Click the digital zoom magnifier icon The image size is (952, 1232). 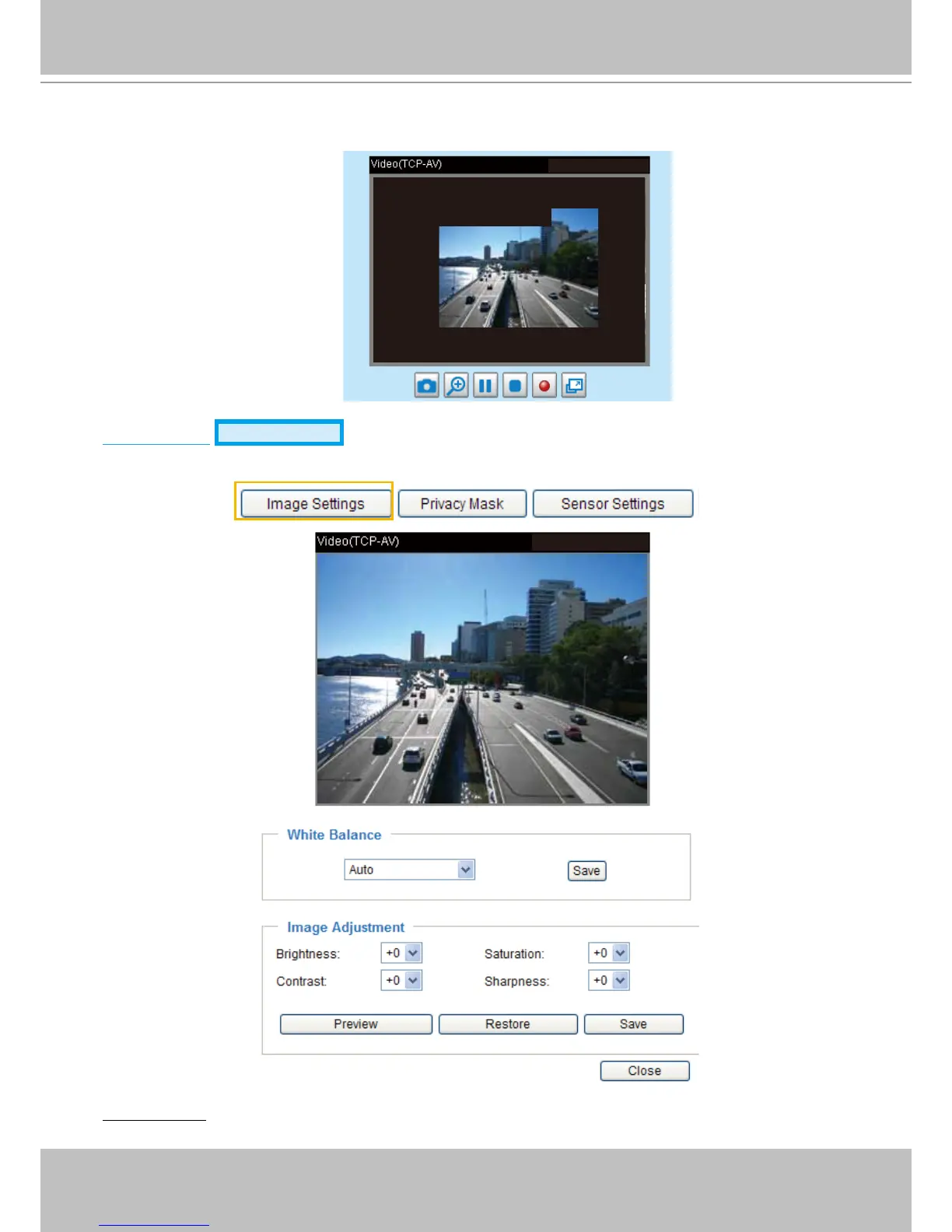456,386
